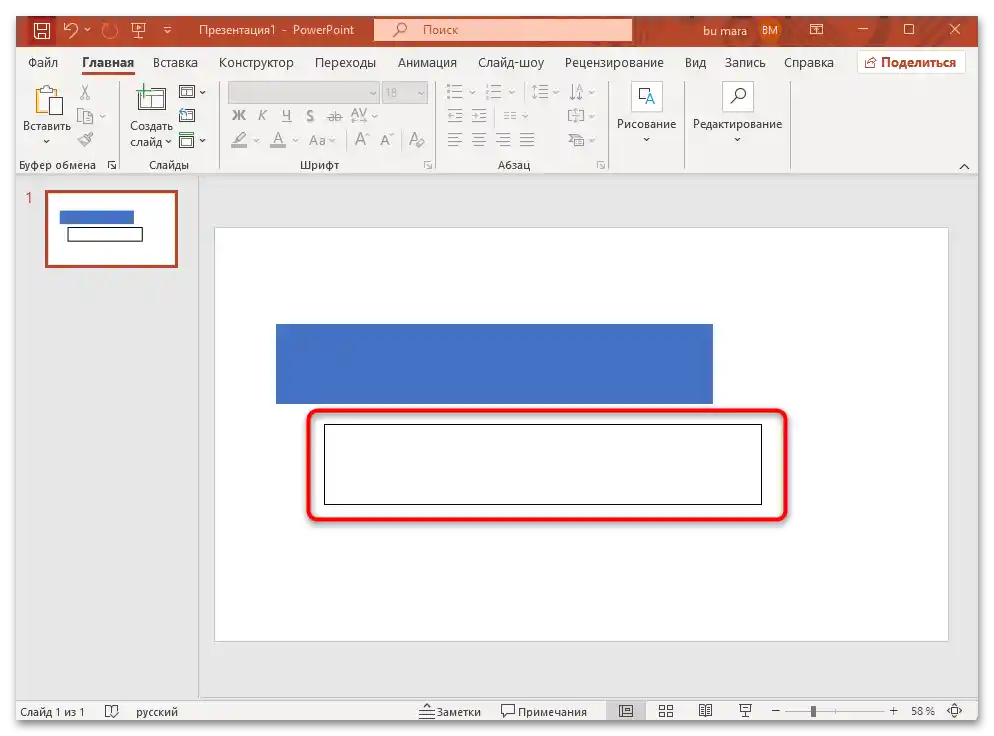The image size is (994, 736).
Task: Expand the bullet list dropdown
Action: 470,92
